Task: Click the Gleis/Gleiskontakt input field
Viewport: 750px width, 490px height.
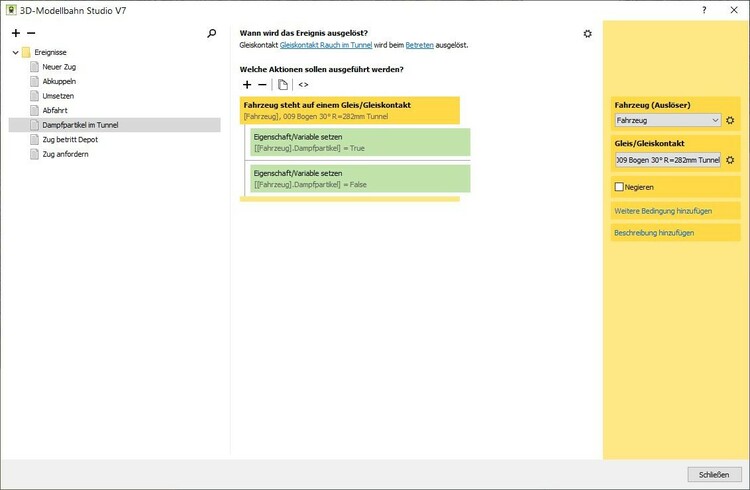Action: 668,160
